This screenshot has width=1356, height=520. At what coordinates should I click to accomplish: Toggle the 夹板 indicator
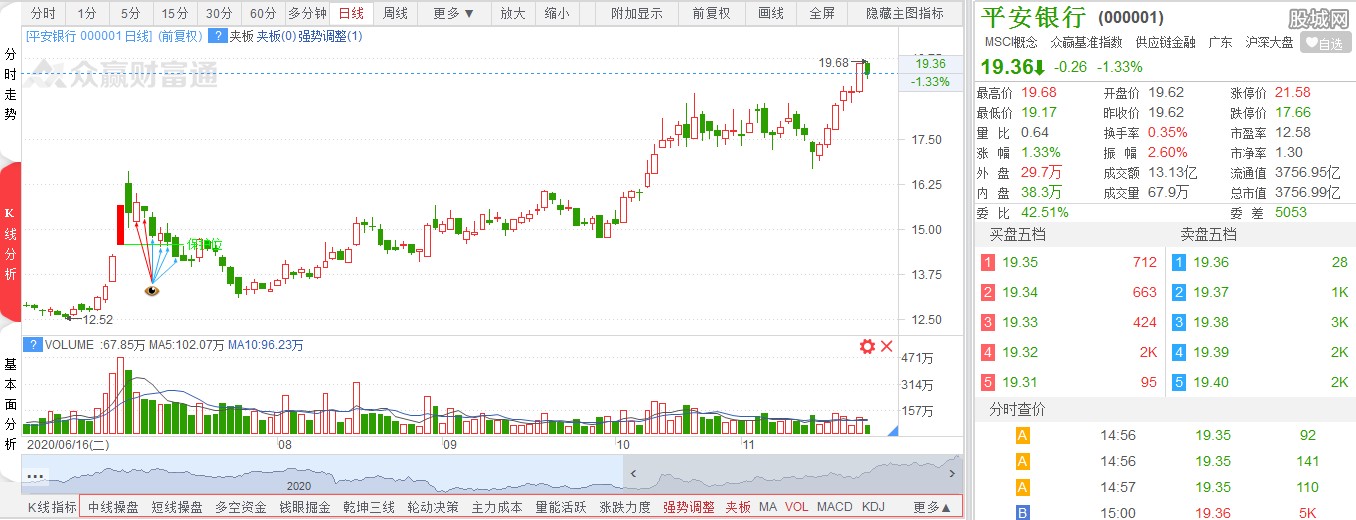coord(738,507)
